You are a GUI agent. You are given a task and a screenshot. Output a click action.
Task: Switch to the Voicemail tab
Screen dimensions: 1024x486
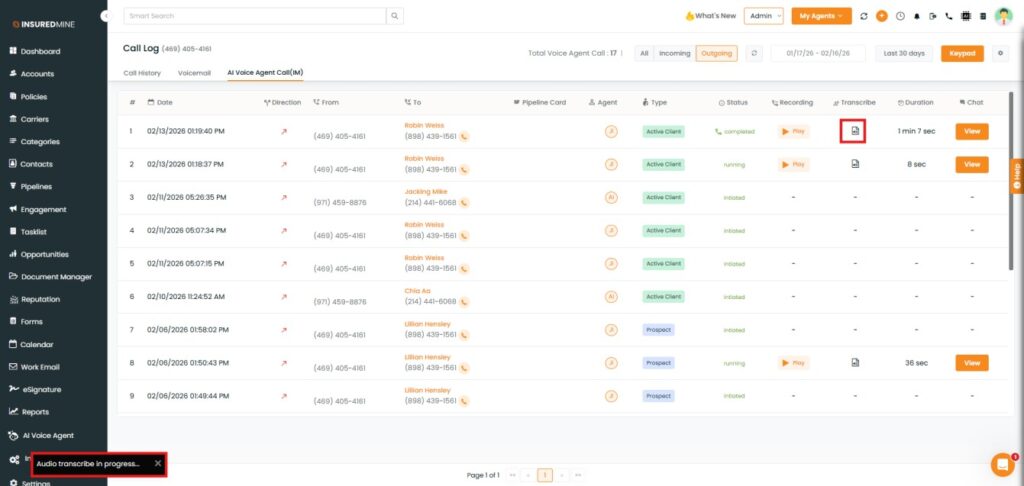click(x=194, y=73)
